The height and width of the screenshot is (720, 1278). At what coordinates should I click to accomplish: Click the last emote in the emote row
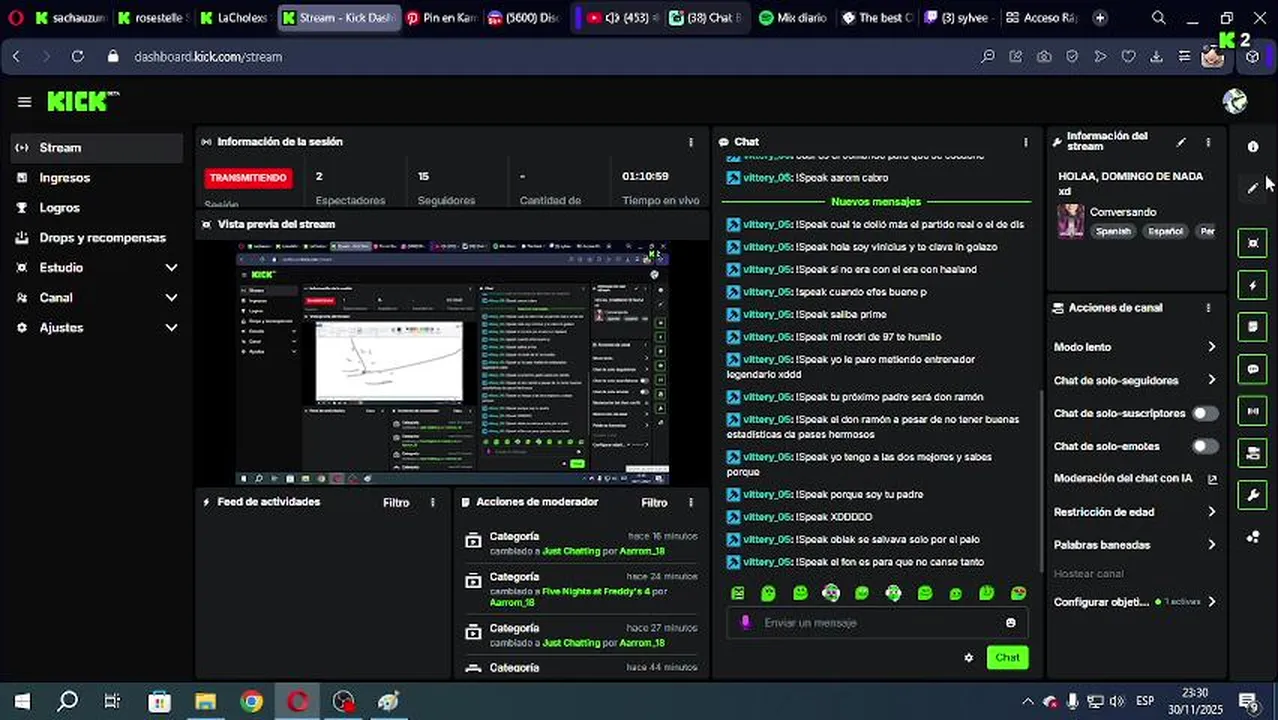[1018, 593]
